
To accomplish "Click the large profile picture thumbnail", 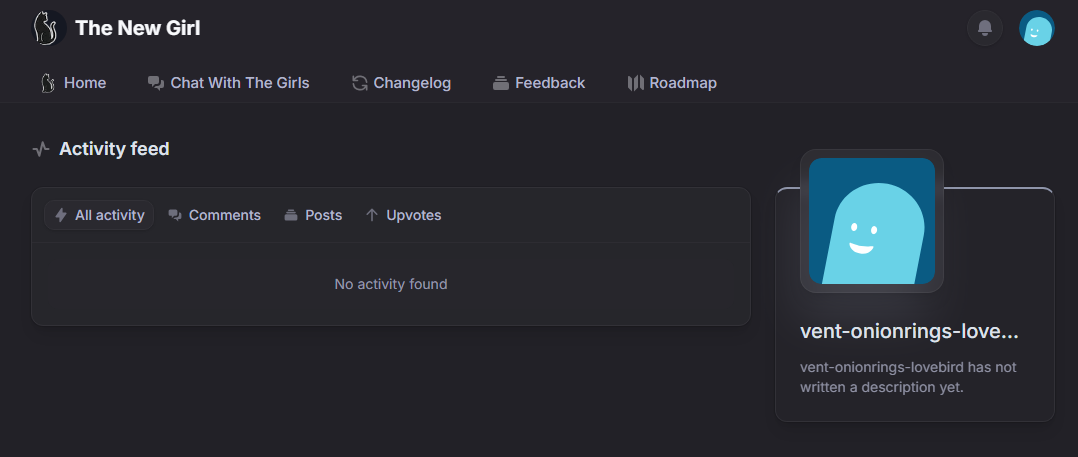I will click(872, 221).
